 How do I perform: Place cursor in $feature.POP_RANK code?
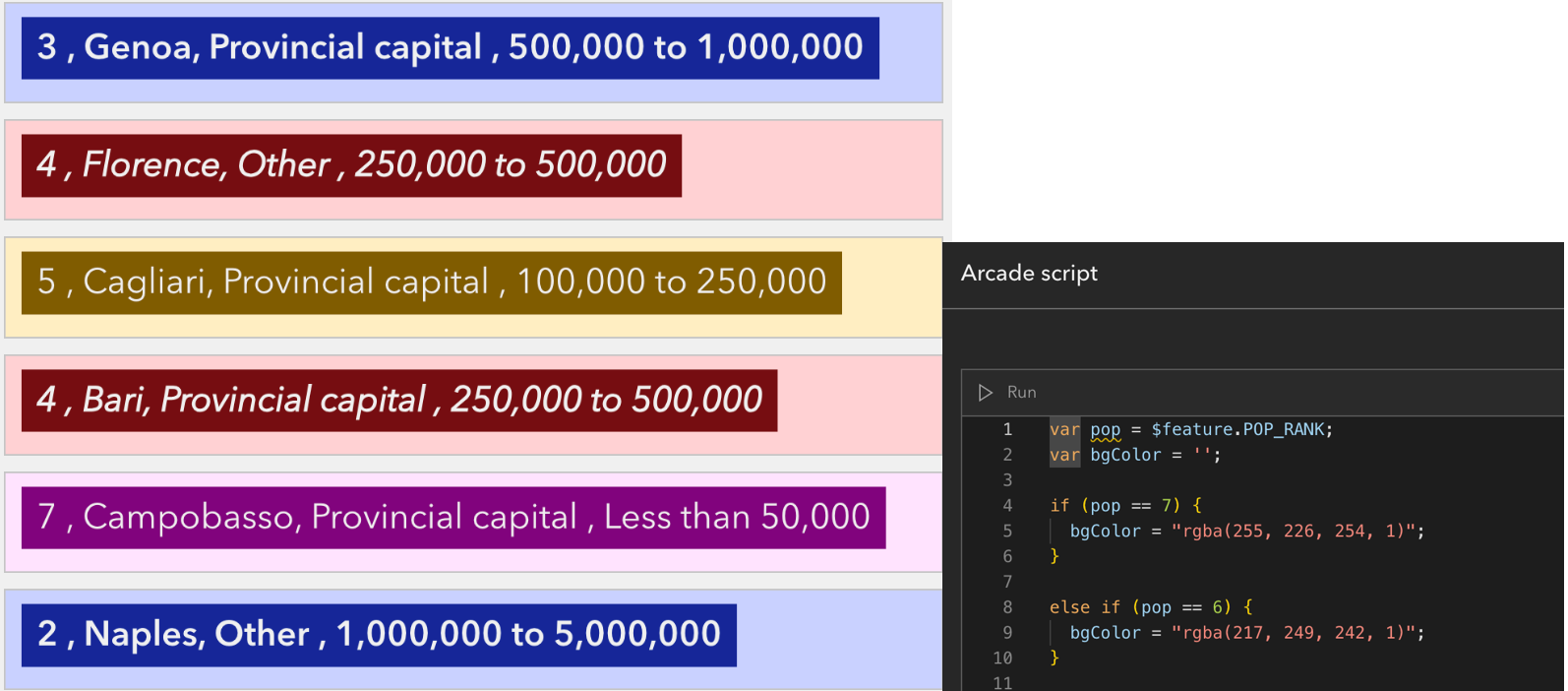1241,429
